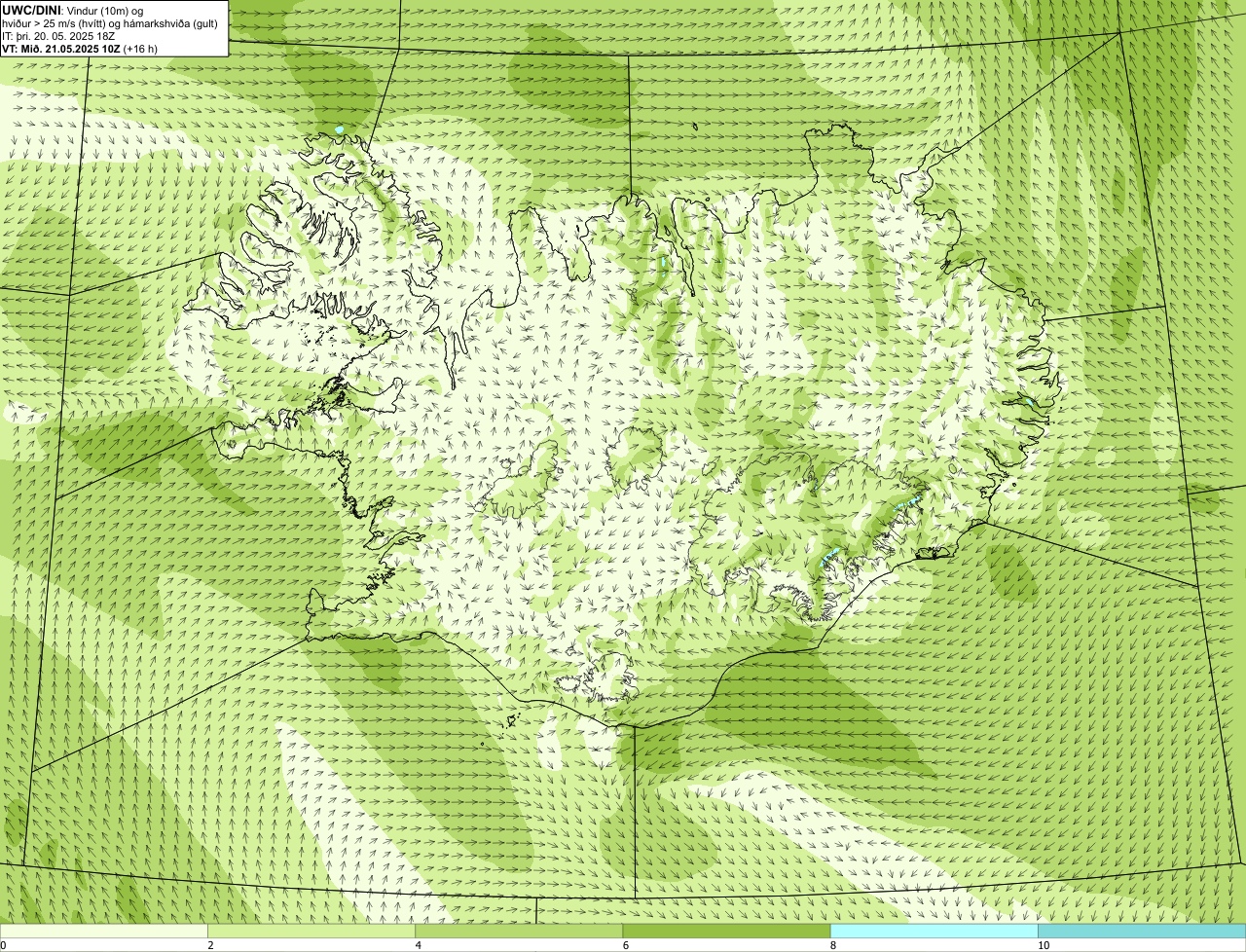Screen dimensions: 1246x952
Task: Click the palest 0–2 m/s legend swatch
Action: pyautogui.click(x=103, y=932)
